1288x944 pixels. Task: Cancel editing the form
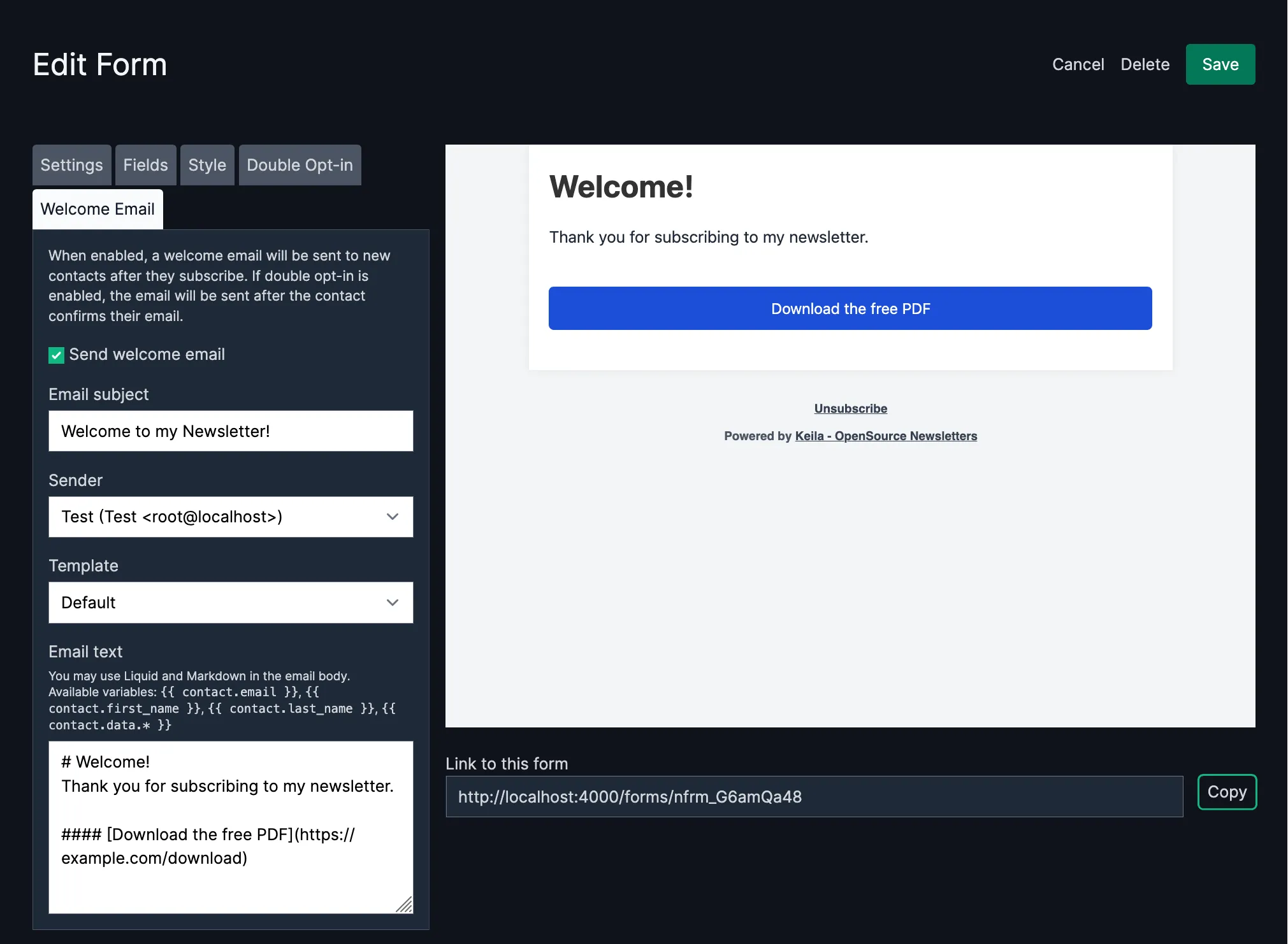[x=1078, y=64]
